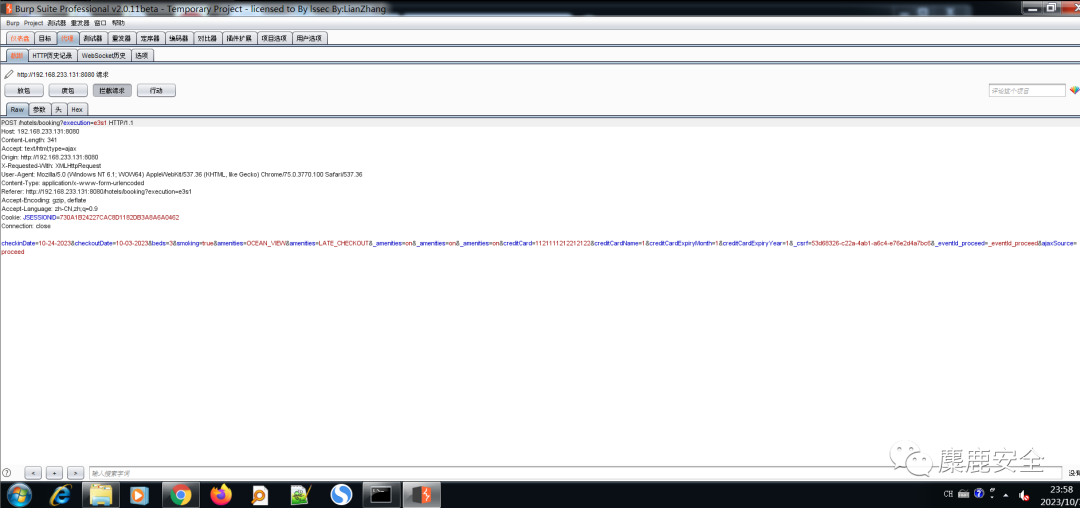Click the Cookie JSESSIONID header line

[90, 217]
